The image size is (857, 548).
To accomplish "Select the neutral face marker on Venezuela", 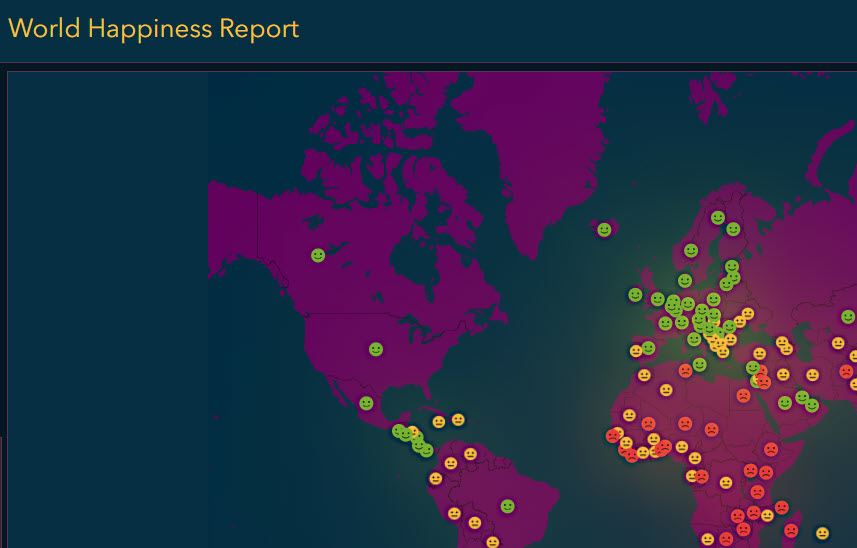I will click(470, 454).
